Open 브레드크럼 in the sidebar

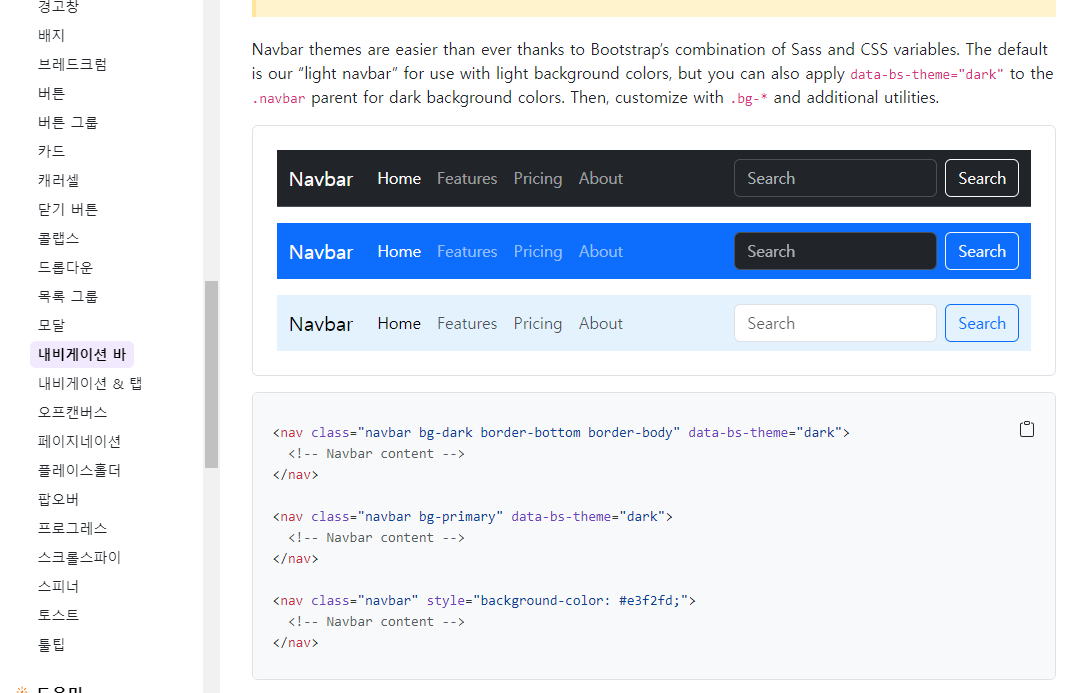(72, 64)
